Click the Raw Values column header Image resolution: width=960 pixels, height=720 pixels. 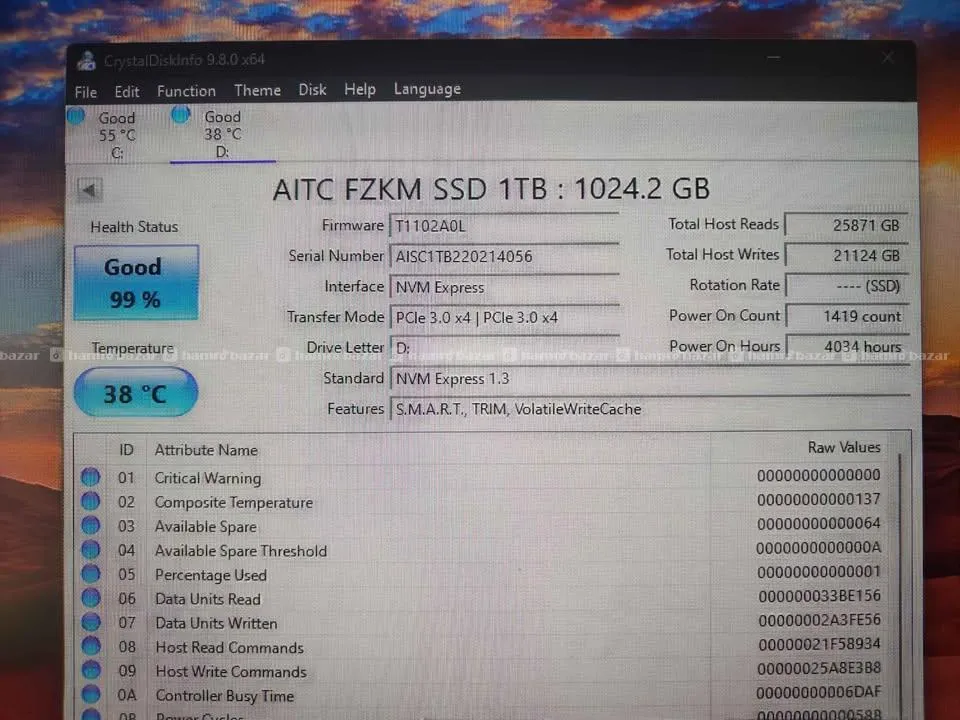point(844,448)
